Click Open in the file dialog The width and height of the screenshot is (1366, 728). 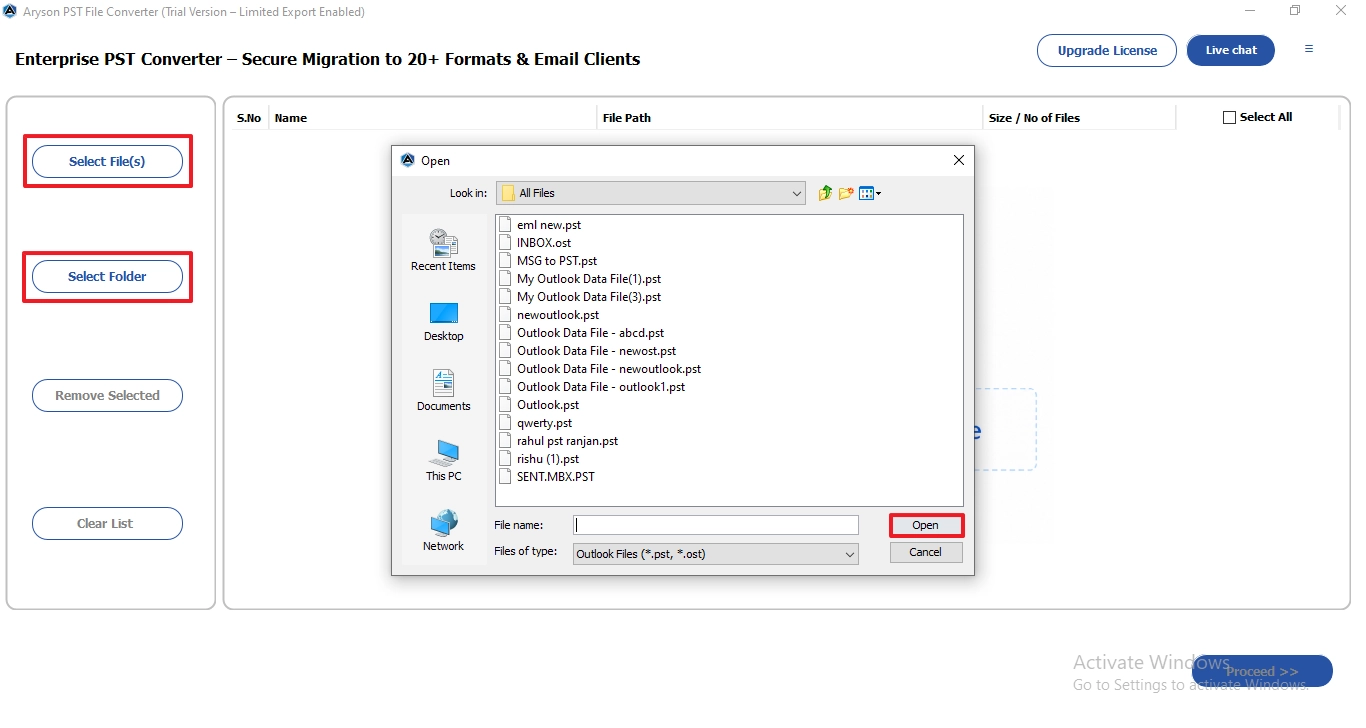925,525
